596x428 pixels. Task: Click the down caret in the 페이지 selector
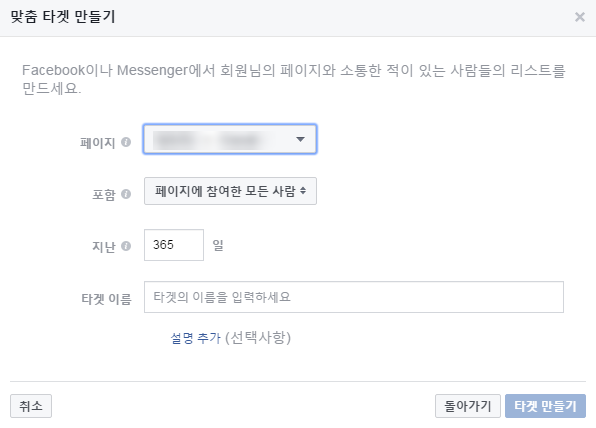(300, 139)
